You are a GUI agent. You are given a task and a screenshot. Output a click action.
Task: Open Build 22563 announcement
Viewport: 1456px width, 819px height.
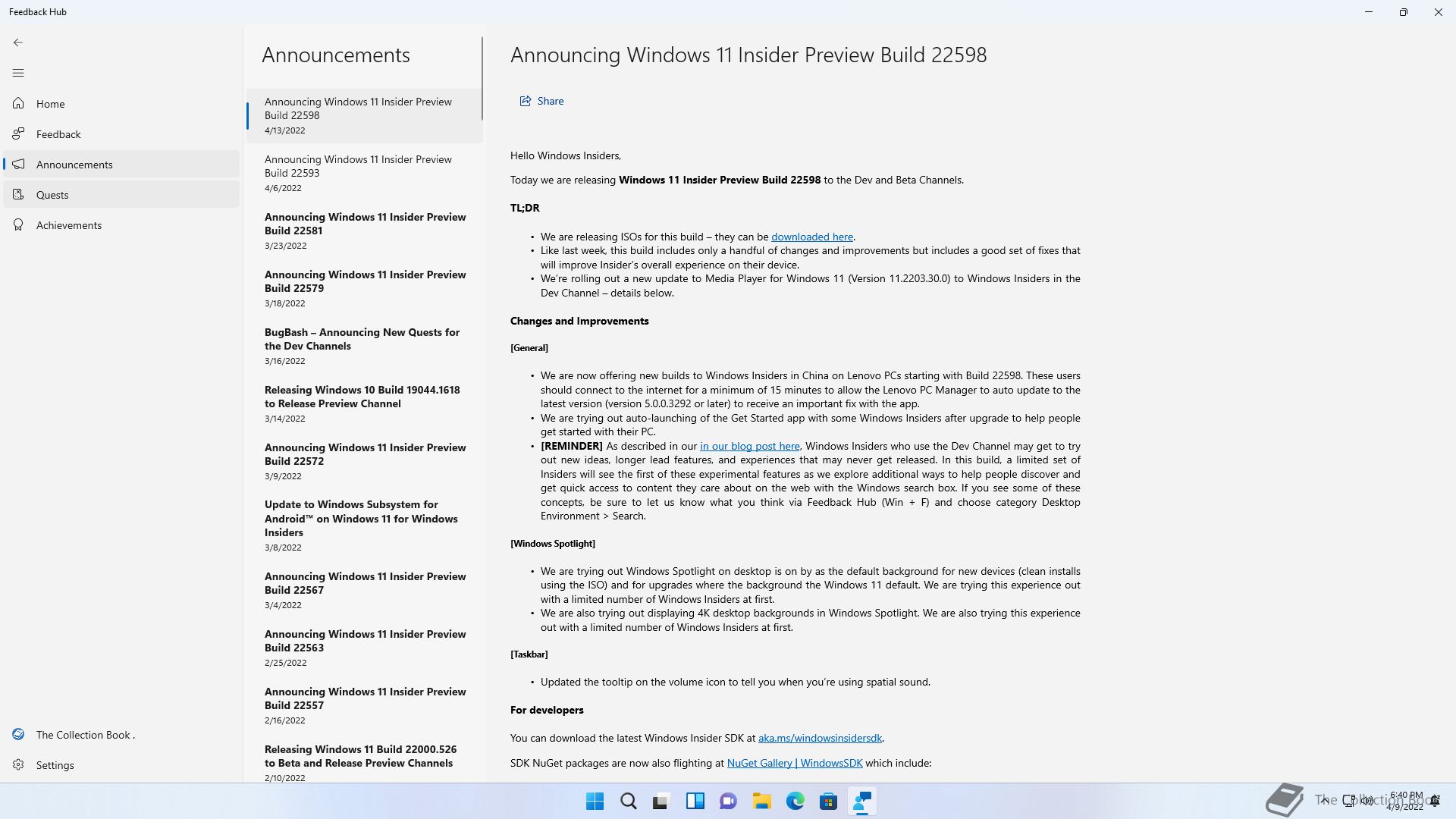coord(365,648)
